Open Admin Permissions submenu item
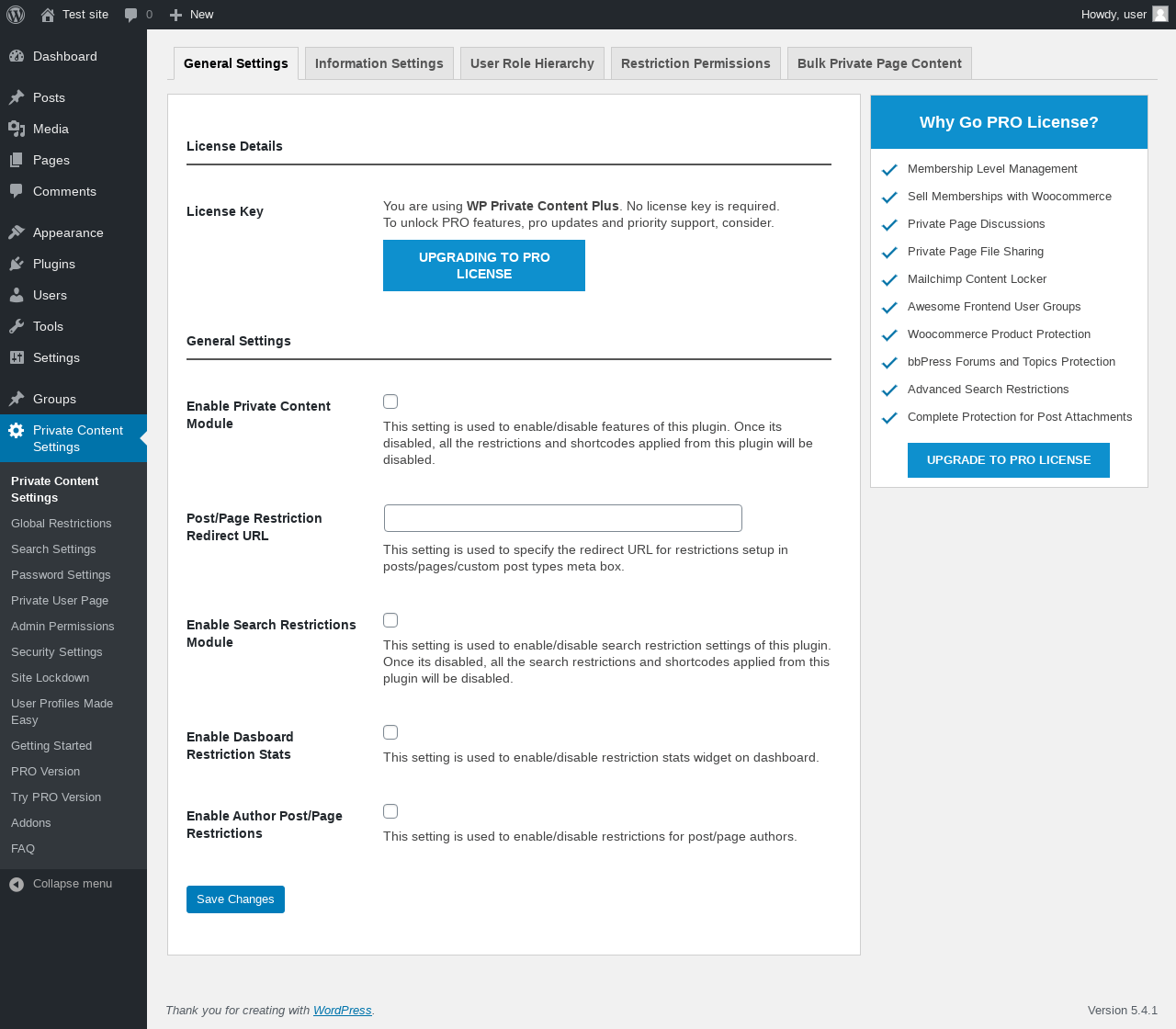The image size is (1176, 1029). click(62, 627)
